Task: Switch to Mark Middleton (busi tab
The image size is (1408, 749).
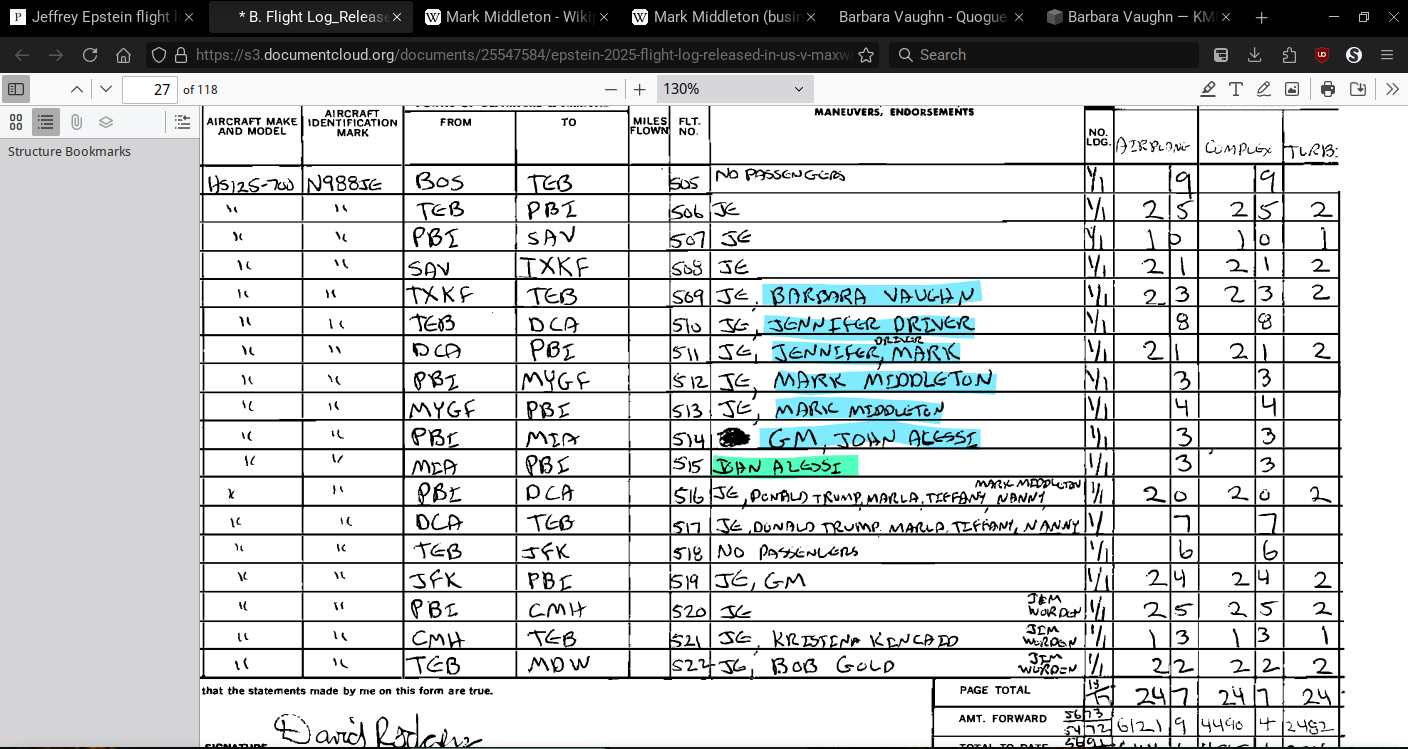Action: click(724, 17)
